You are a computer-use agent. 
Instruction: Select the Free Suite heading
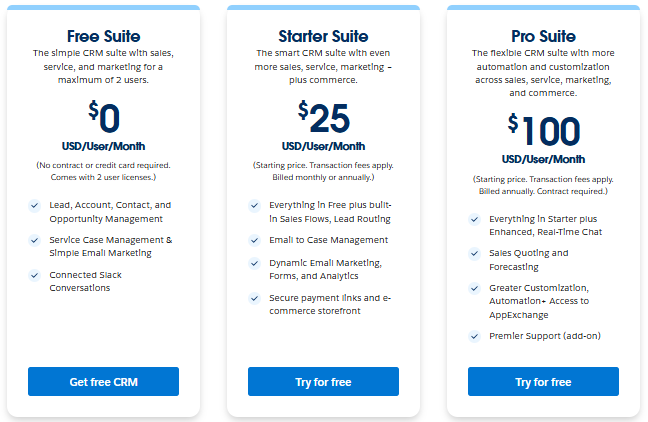(103, 36)
